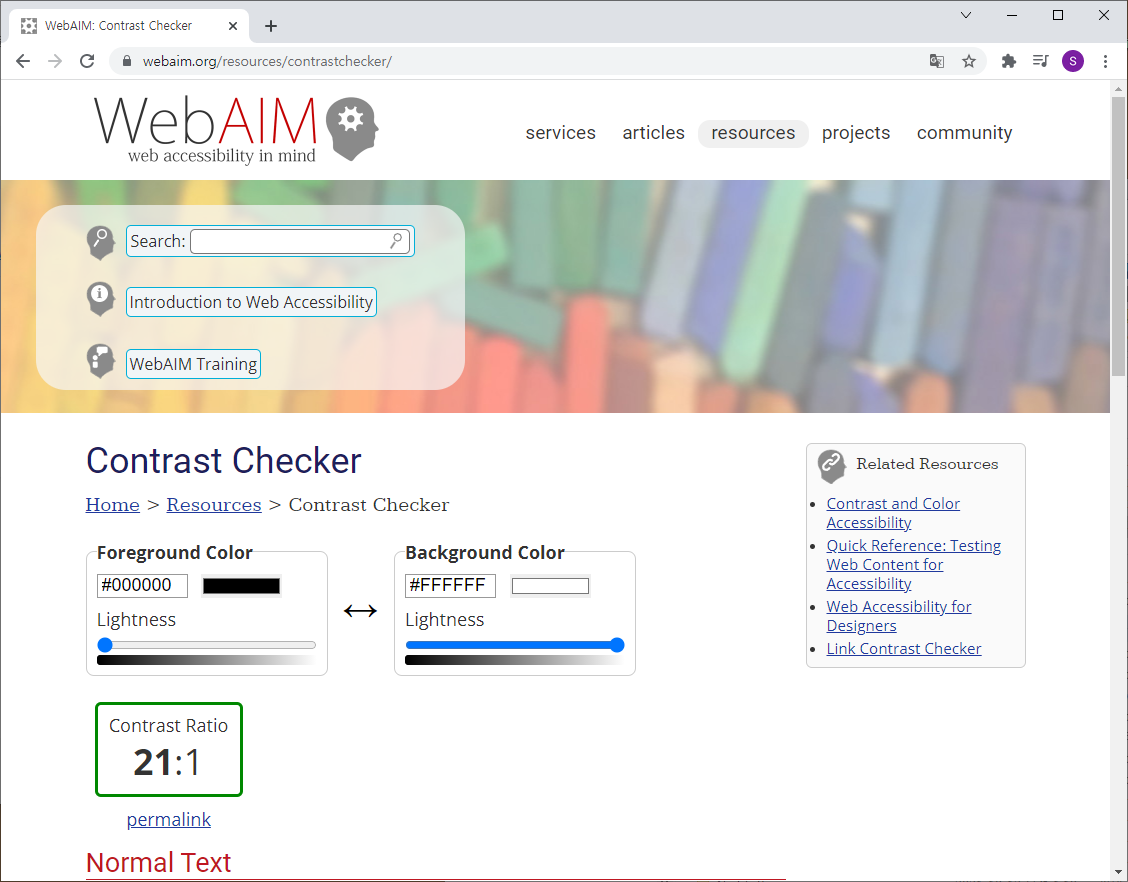Viewport: 1128px width, 882px height.
Task: Click the white background color swatch
Action: (550, 586)
